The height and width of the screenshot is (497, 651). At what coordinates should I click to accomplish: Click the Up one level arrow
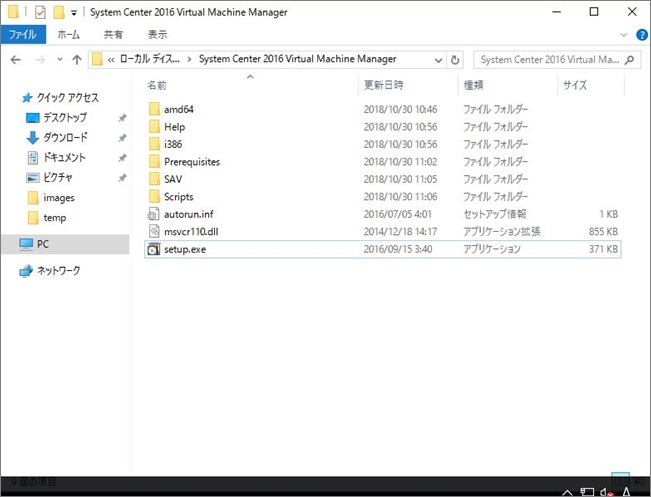tap(77, 60)
